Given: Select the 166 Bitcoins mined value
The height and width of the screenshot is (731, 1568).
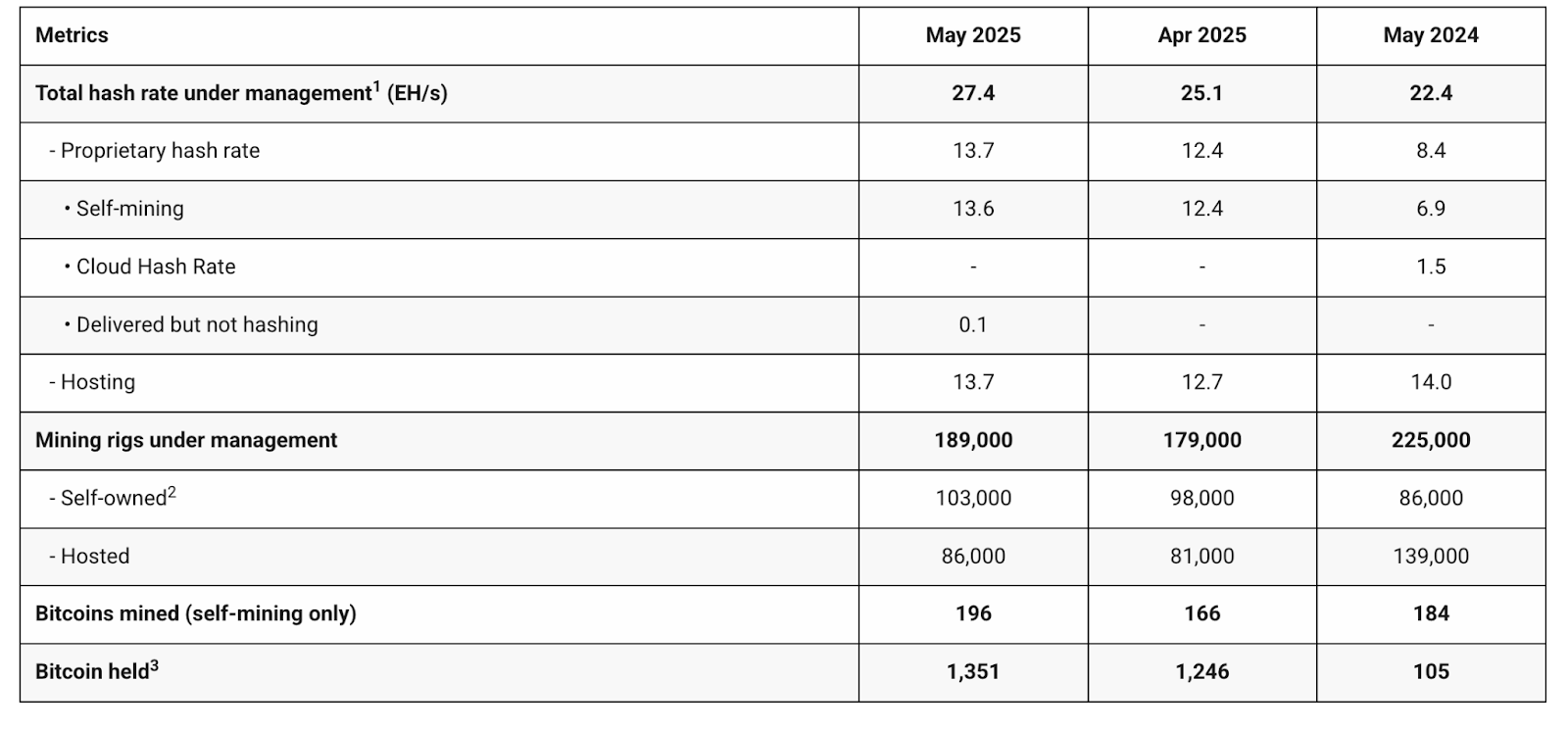Looking at the screenshot, I should [x=1201, y=613].
